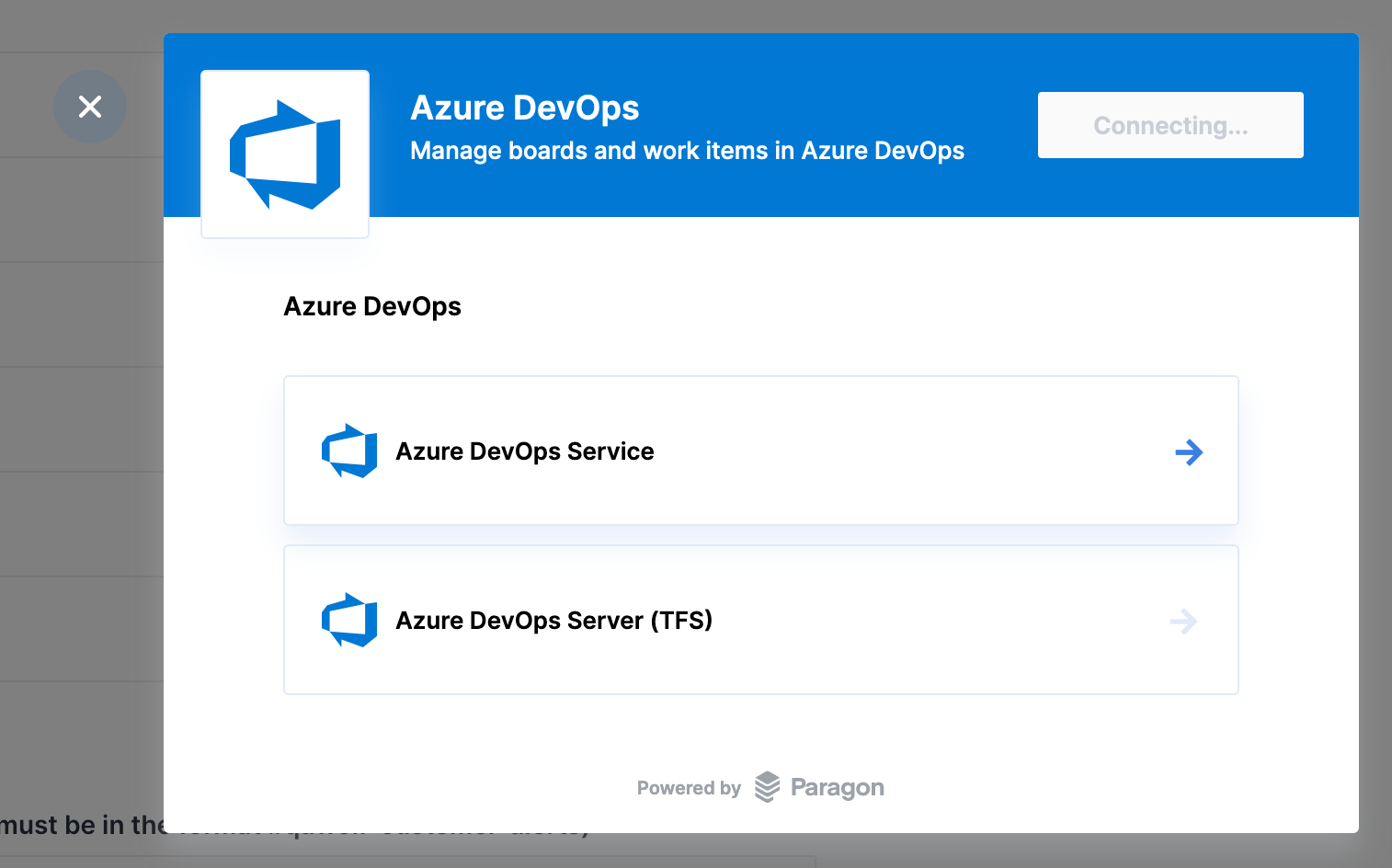Screen dimensions: 1392x868
Task: Close the Azure DevOps integration dialog
Action: point(90,107)
